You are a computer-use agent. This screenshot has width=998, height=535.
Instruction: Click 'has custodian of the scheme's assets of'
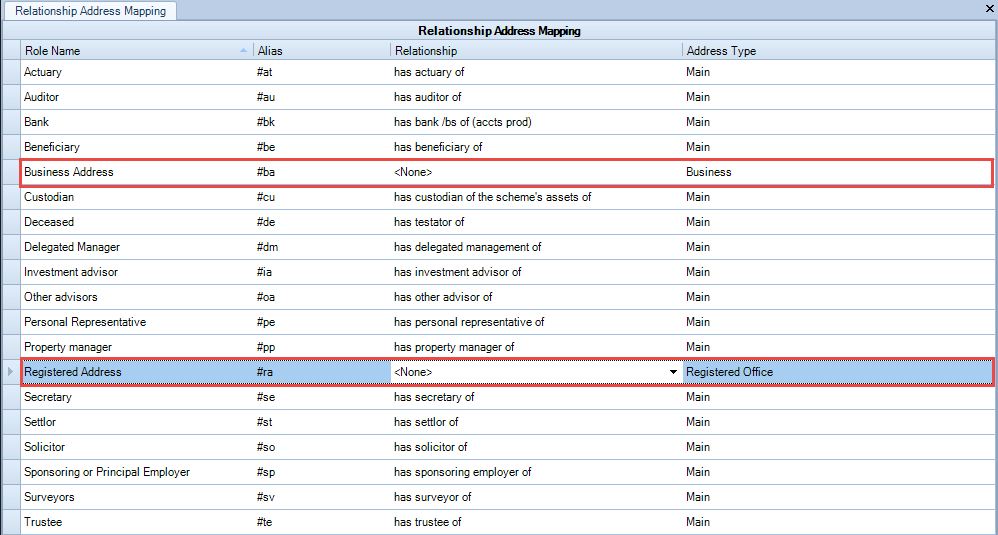536,197
